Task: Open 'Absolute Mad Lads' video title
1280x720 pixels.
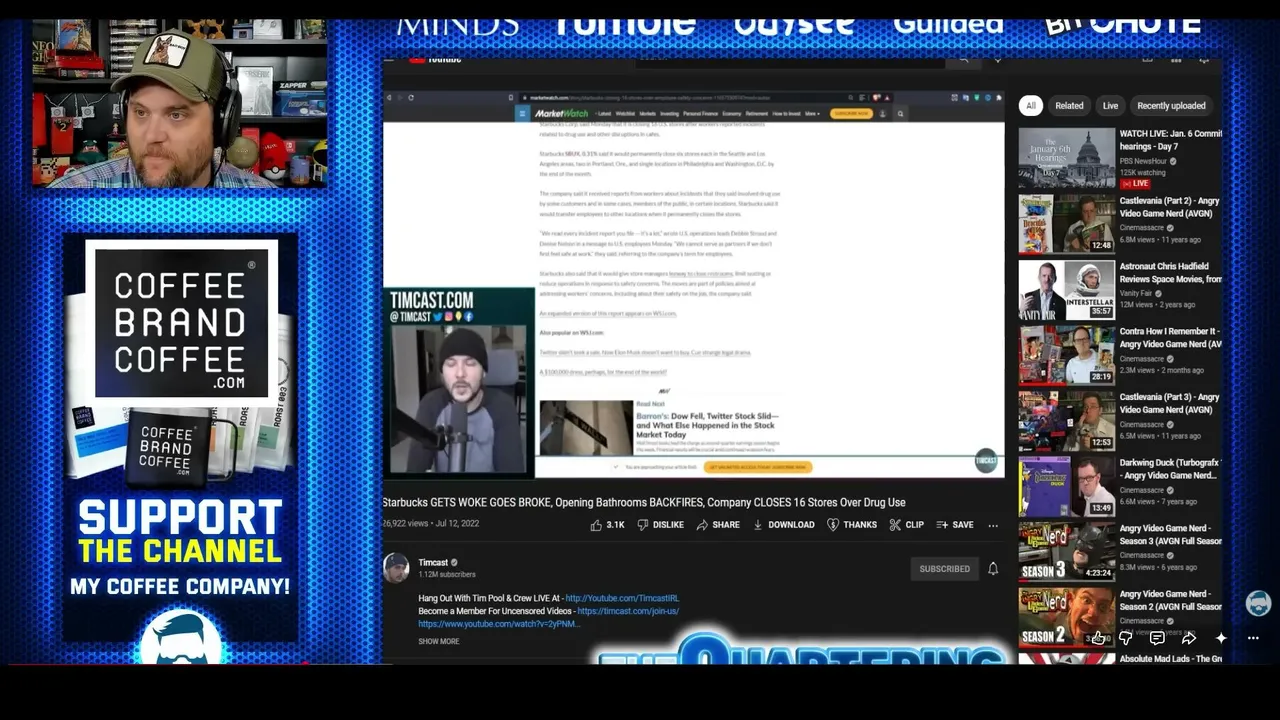Action: (x=1171, y=659)
